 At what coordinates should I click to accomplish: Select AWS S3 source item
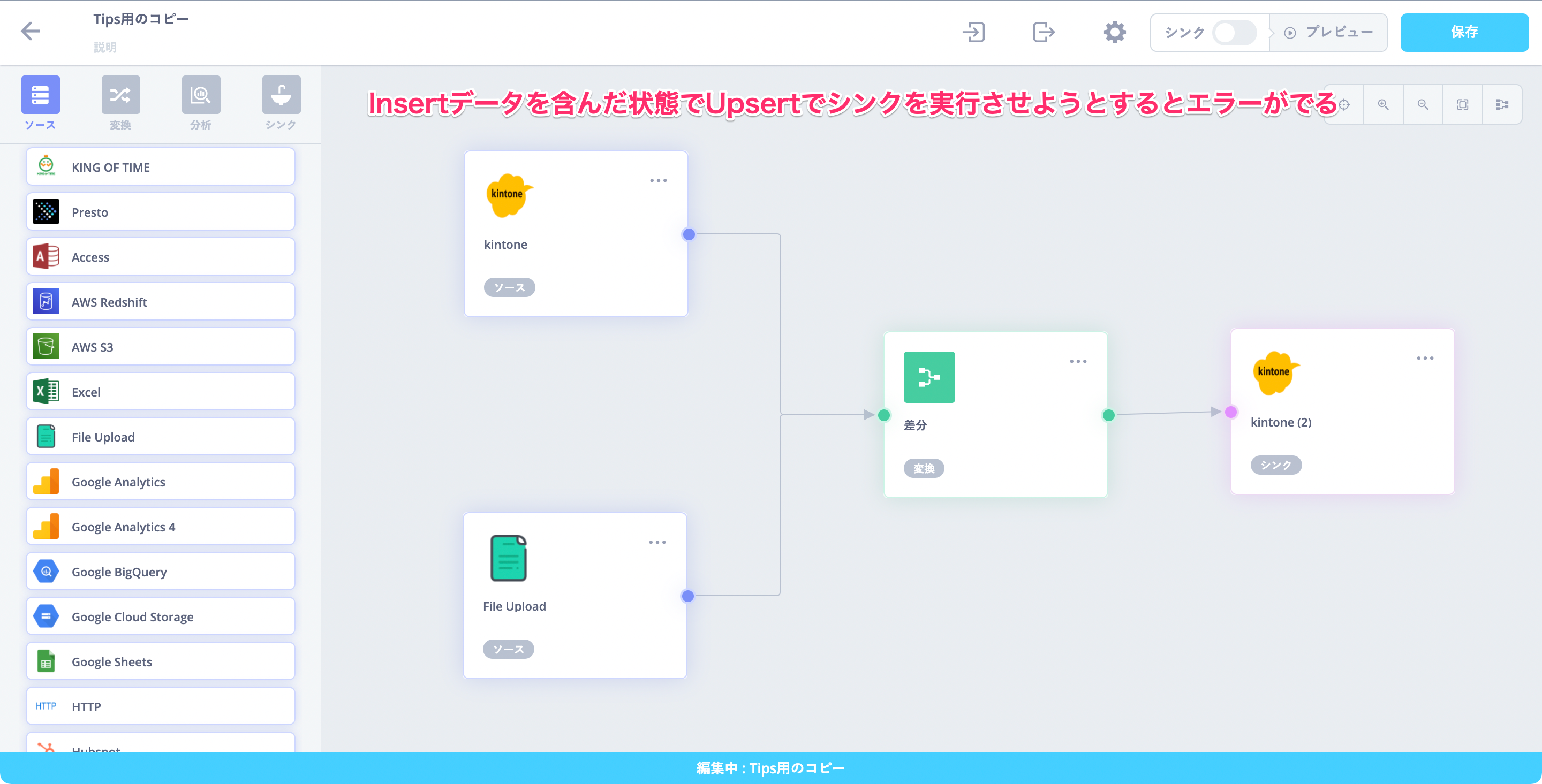tap(161, 347)
